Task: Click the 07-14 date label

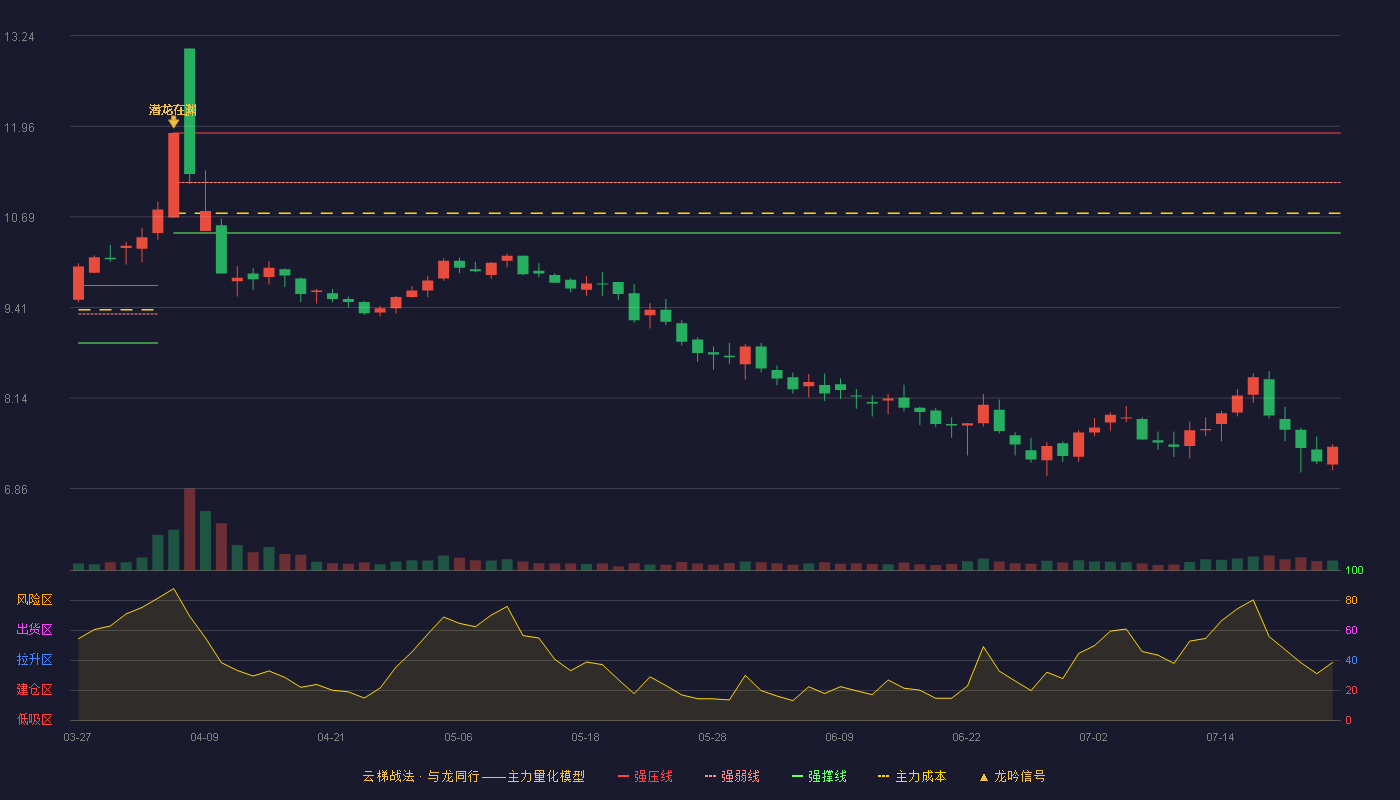Action: pyautogui.click(x=1220, y=737)
